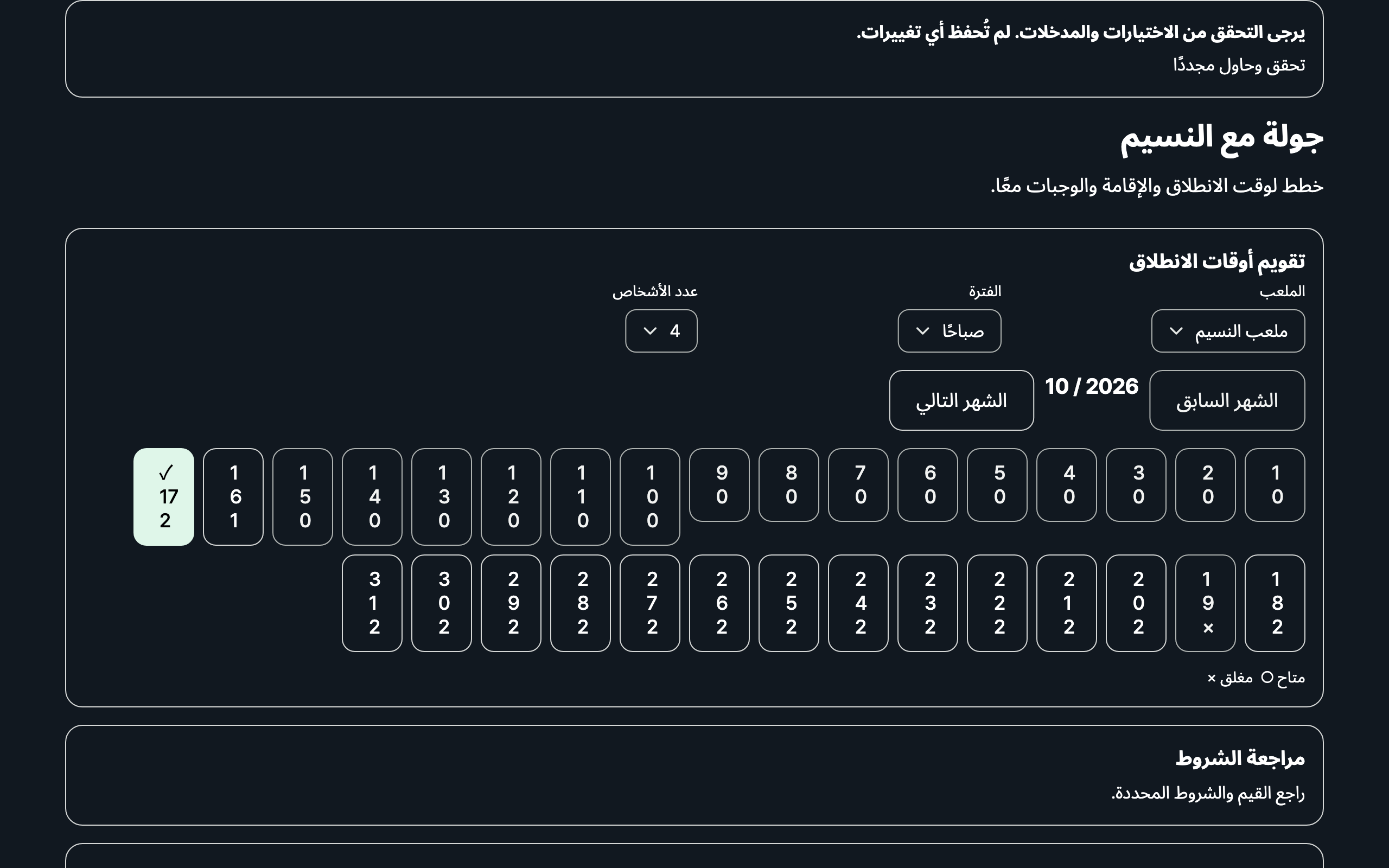Select day 9 in the calendar
The image size is (1389, 868).
pyautogui.click(x=719, y=485)
